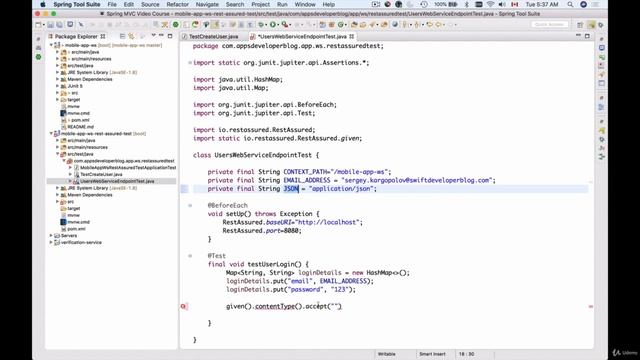
Task: Select README.md in Package Explorer
Action: pos(80,127)
